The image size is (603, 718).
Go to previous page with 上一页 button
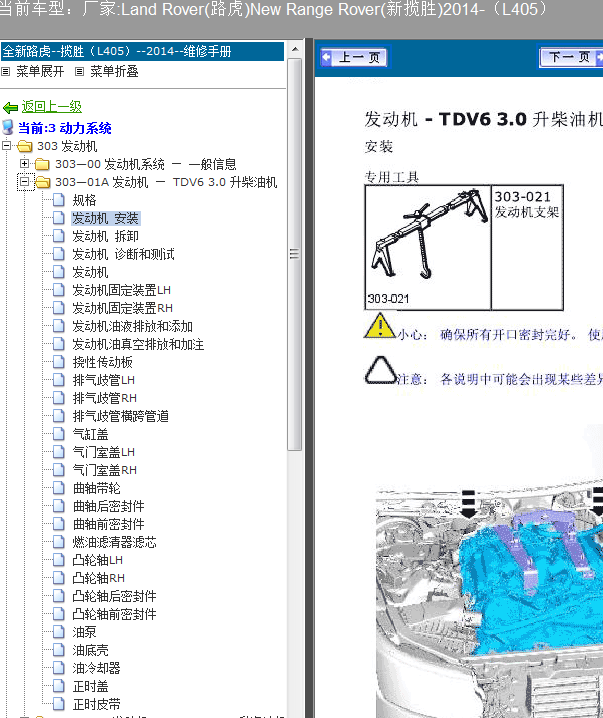tap(353, 57)
